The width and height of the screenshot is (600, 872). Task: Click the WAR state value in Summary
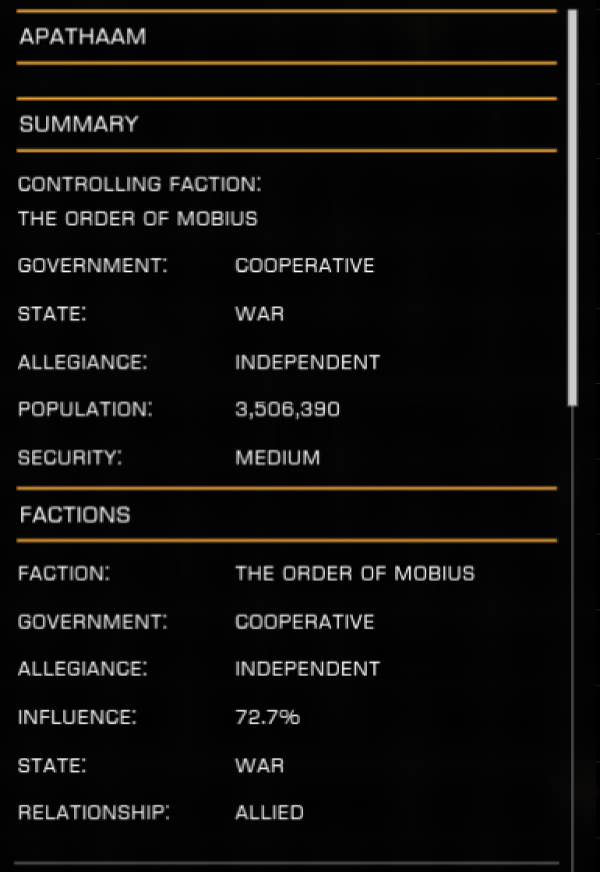click(x=260, y=314)
